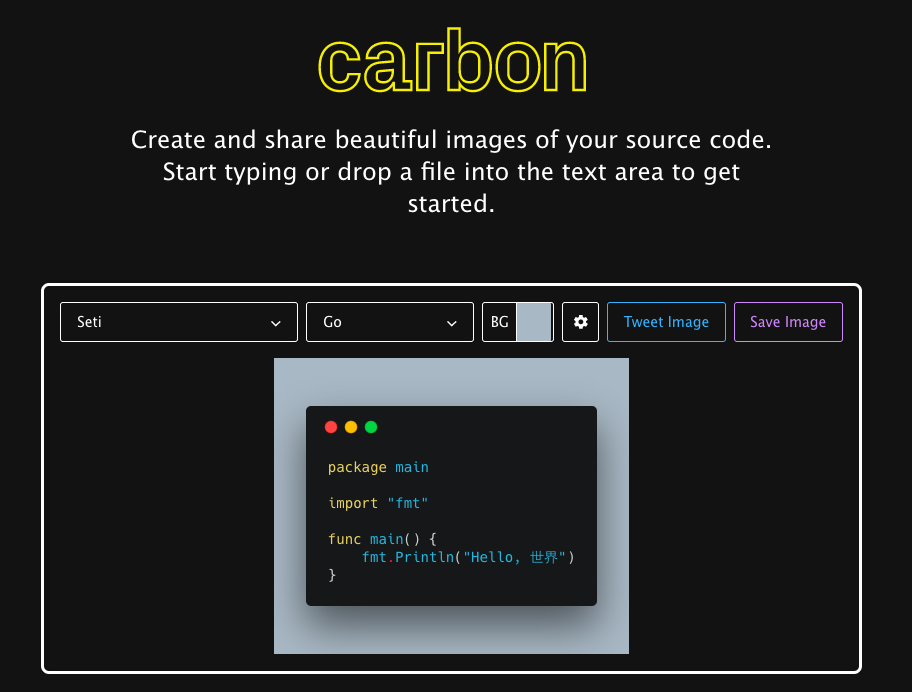Click the fmt.Println code line
912x692 pixels.
pos(468,557)
